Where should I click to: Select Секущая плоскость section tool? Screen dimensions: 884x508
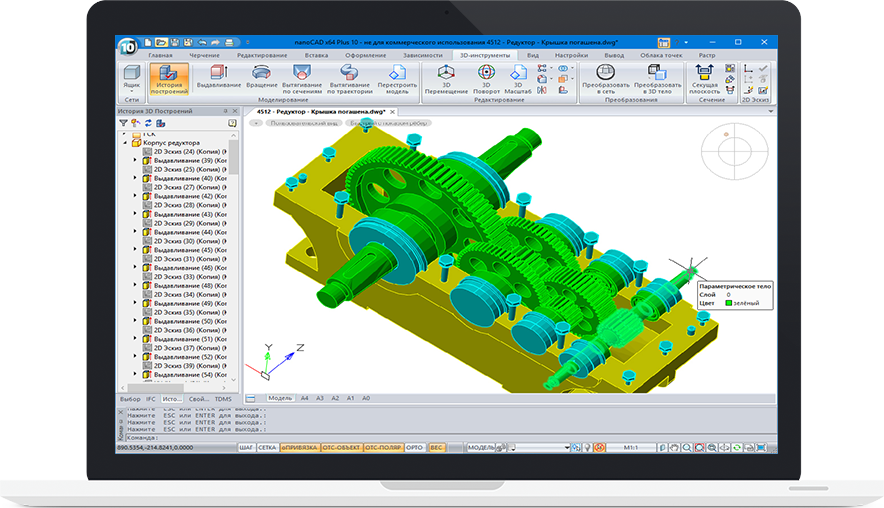pyautogui.click(x=704, y=79)
